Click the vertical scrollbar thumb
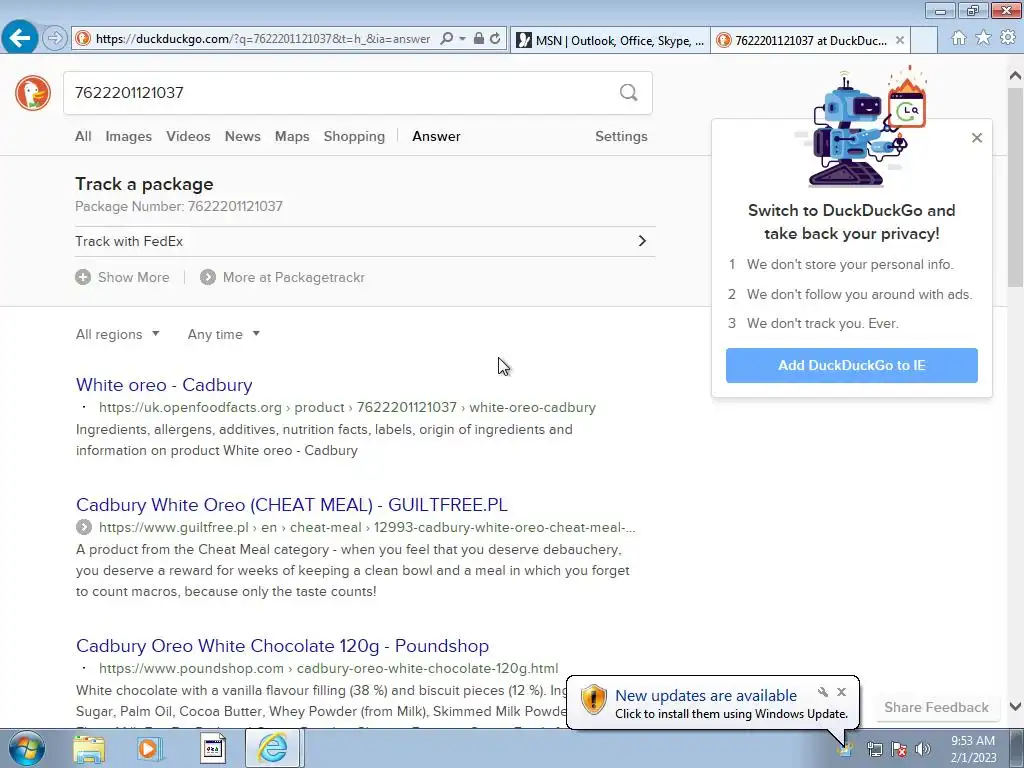 click(x=1015, y=186)
